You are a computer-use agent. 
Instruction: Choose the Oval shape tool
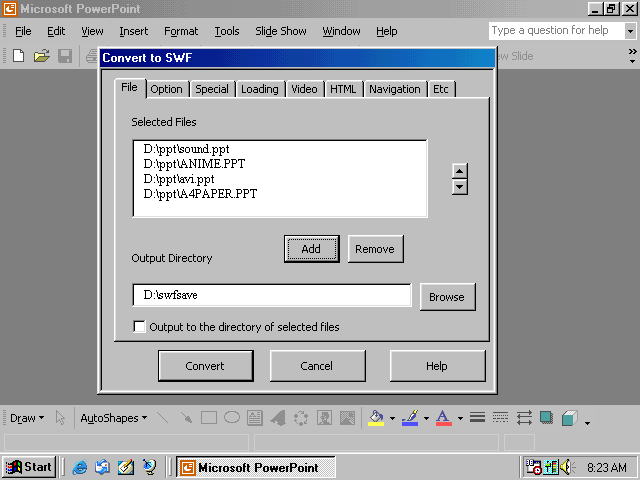[232, 418]
